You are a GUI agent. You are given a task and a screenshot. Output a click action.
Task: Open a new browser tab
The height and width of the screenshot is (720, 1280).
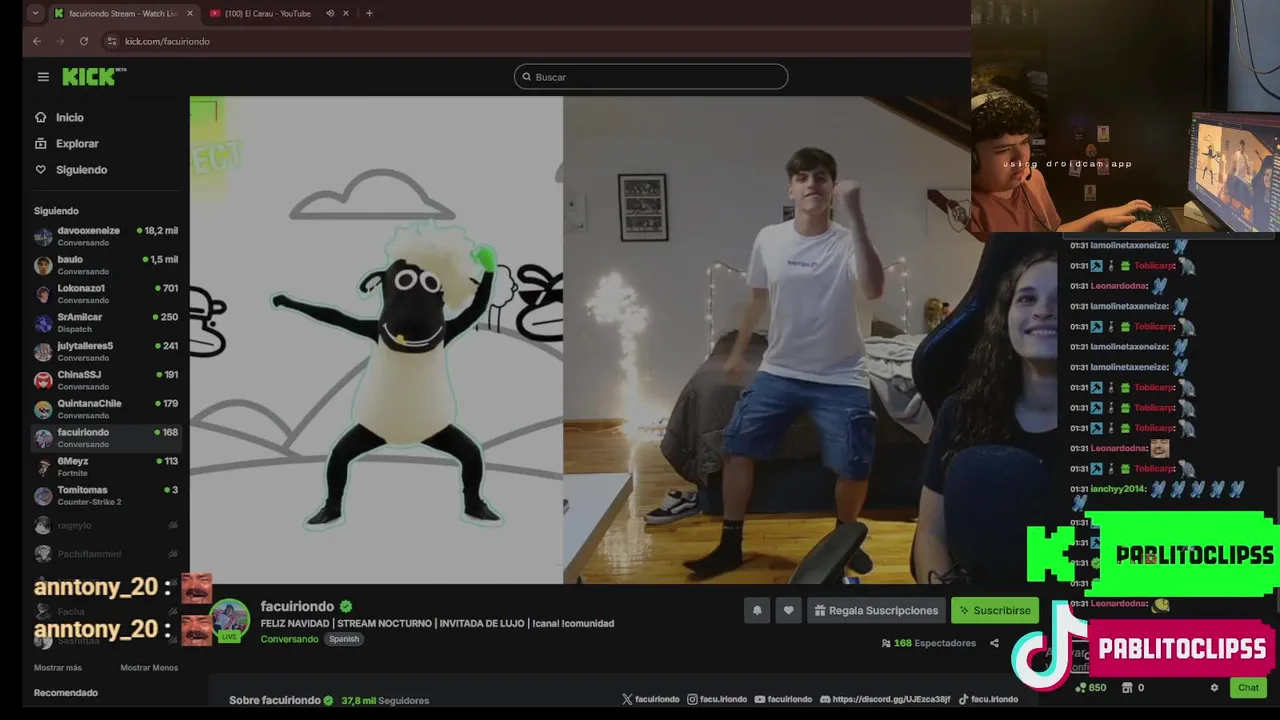(369, 13)
